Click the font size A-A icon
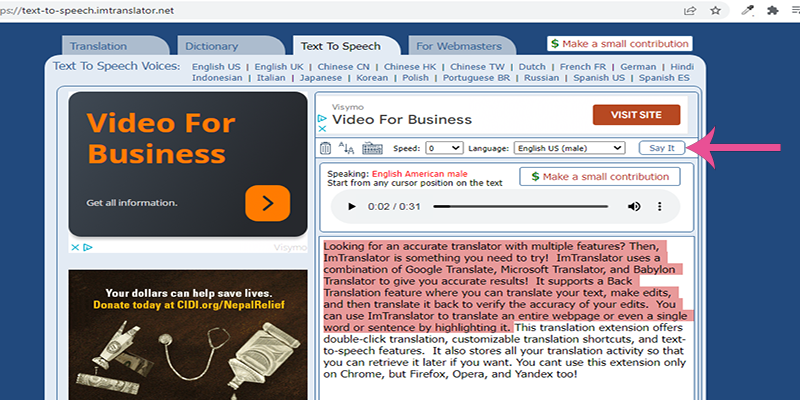This screenshot has height=400, width=800. click(347, 148)
